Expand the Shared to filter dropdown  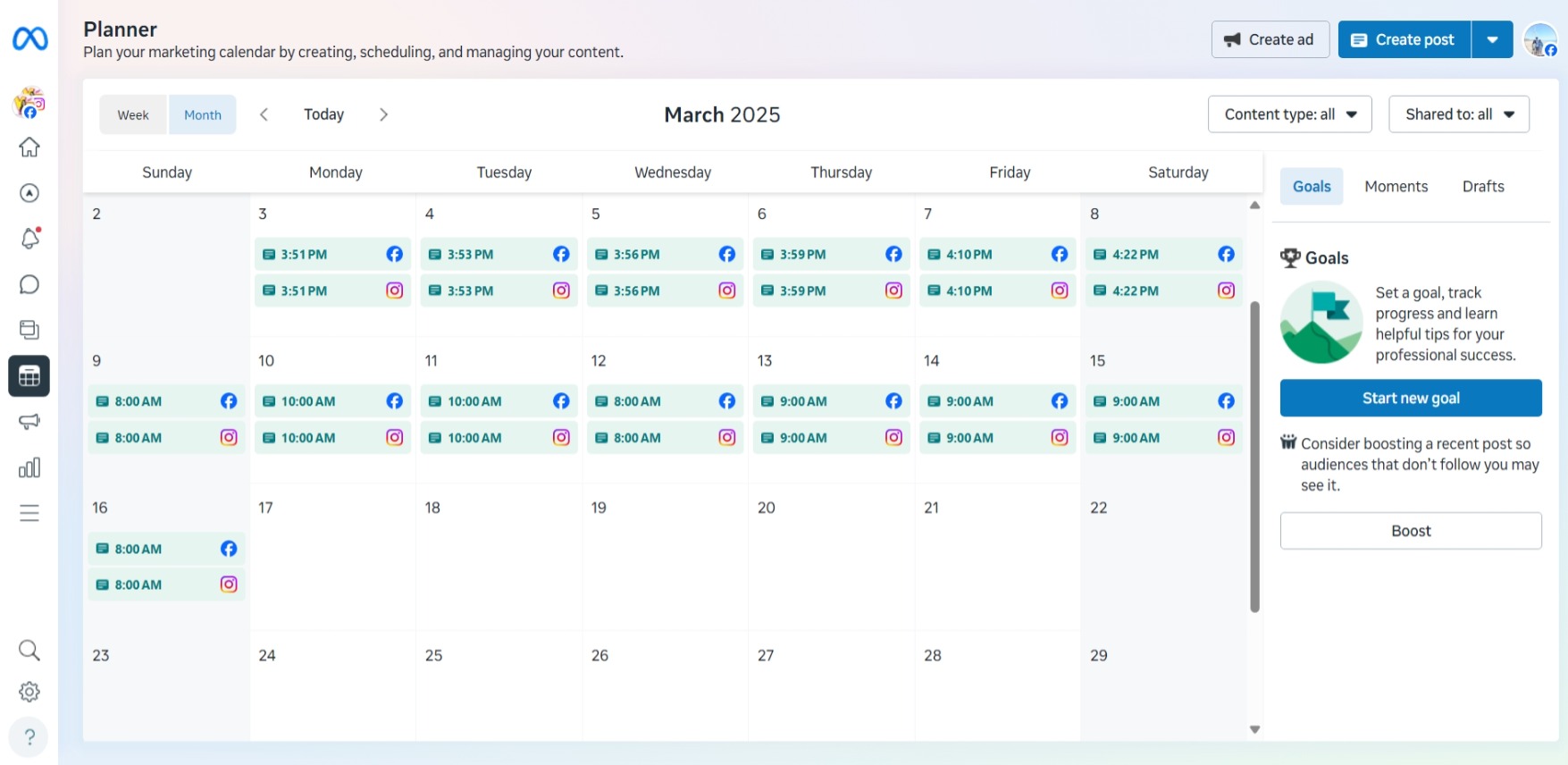point(1458,114)
